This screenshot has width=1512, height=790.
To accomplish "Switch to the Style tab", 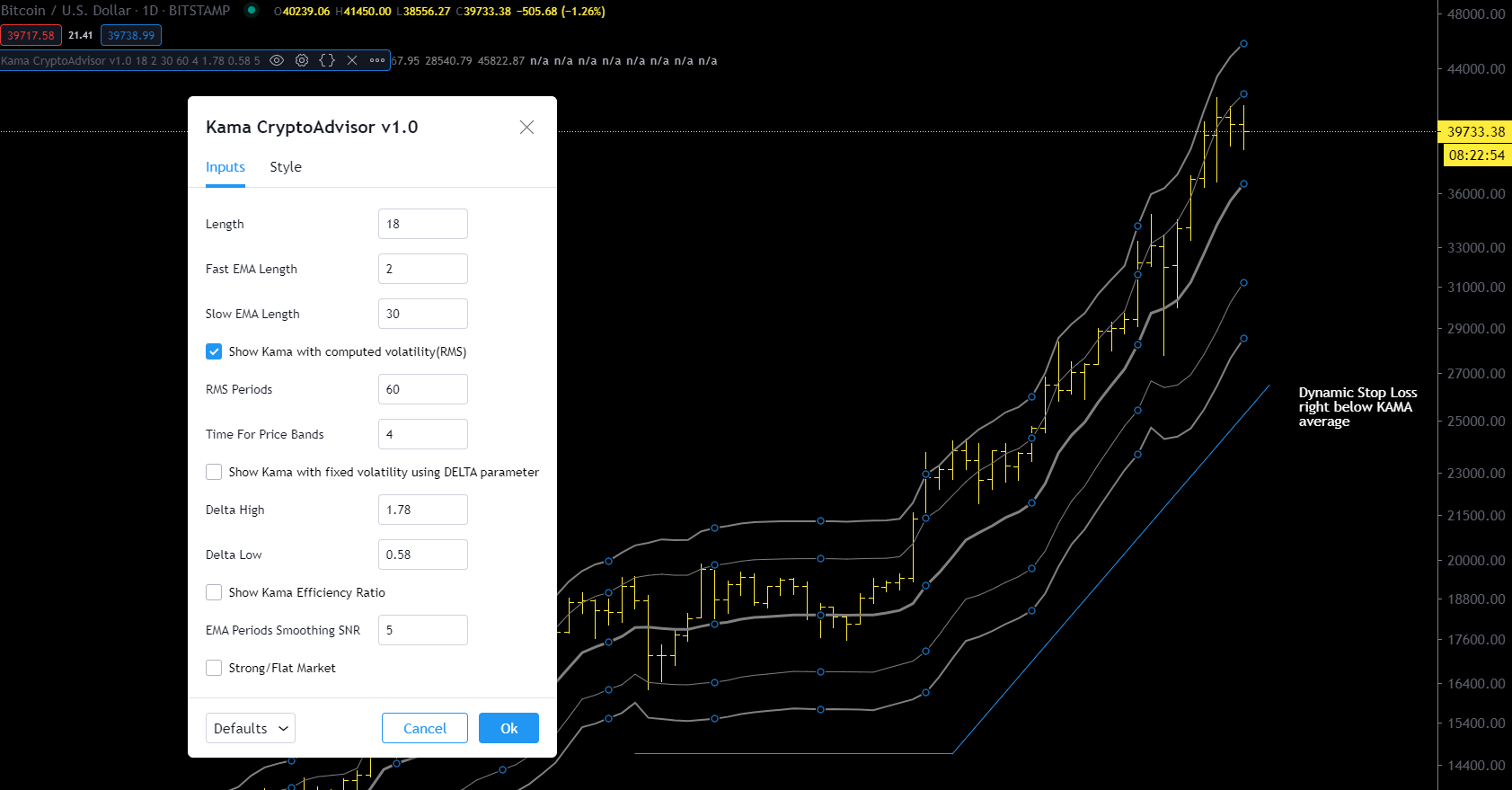I will click(286, 167).
